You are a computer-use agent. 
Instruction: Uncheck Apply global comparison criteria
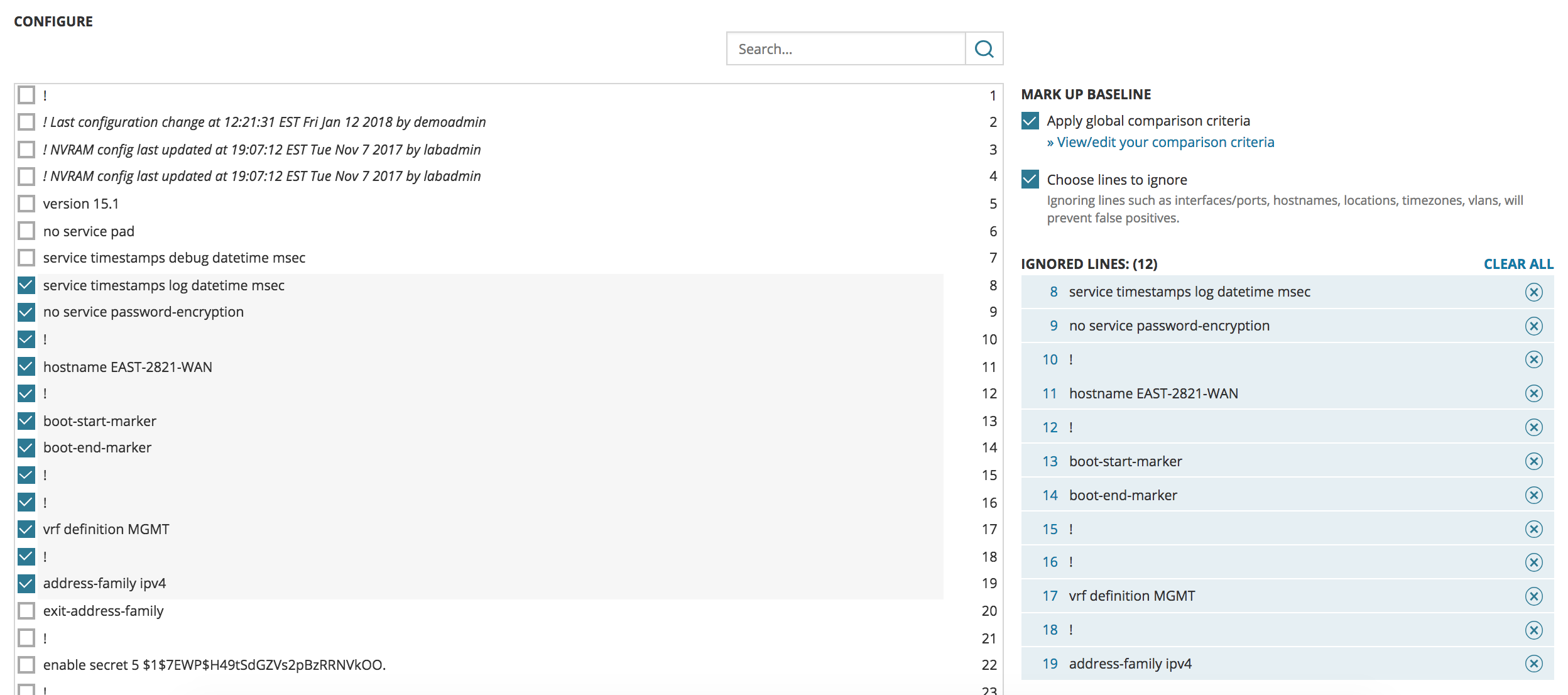tap(1030, 121)
